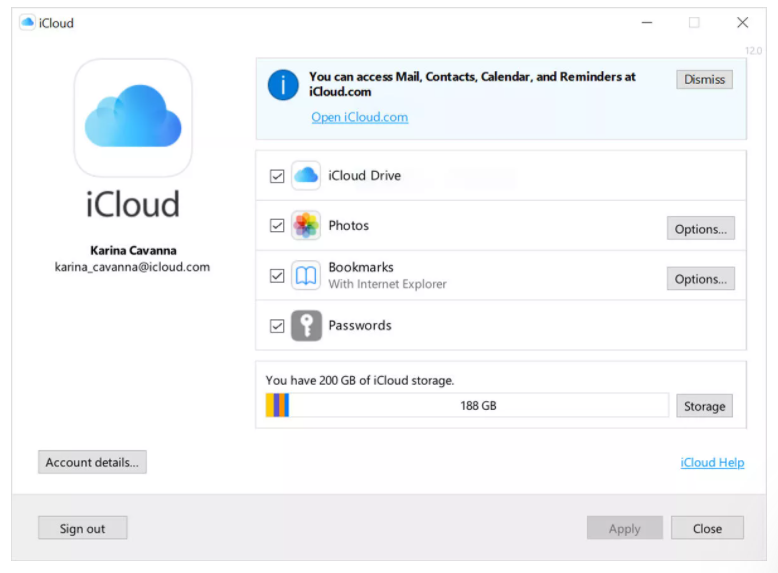Close the iCloud window with X

click(x=742, y=23)
